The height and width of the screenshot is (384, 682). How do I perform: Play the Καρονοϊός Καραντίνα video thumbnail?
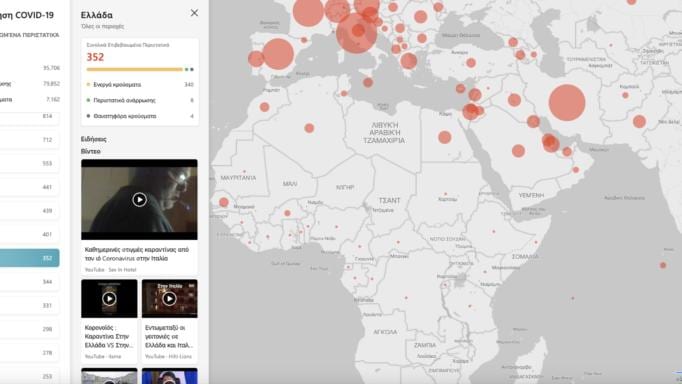coord(109,299)
